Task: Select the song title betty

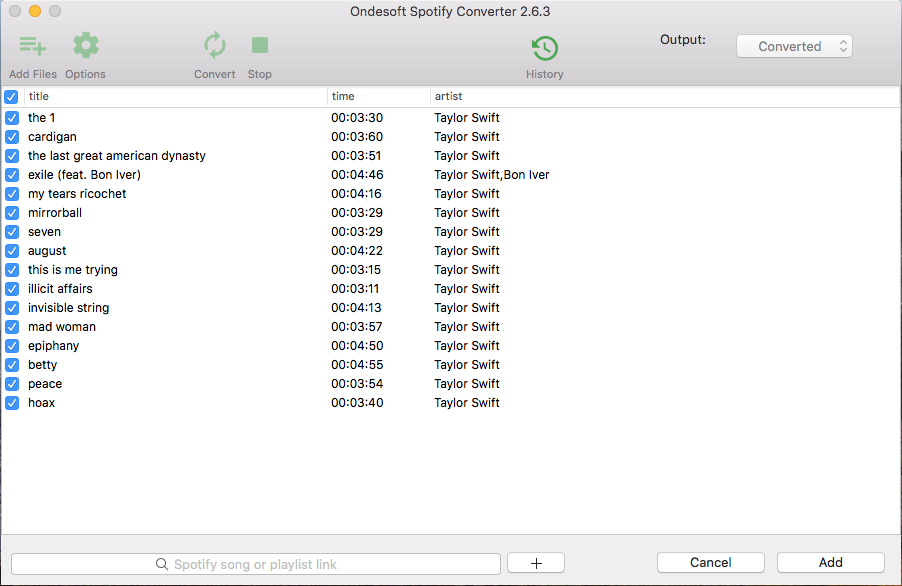Action: click(x=43, y=365)
